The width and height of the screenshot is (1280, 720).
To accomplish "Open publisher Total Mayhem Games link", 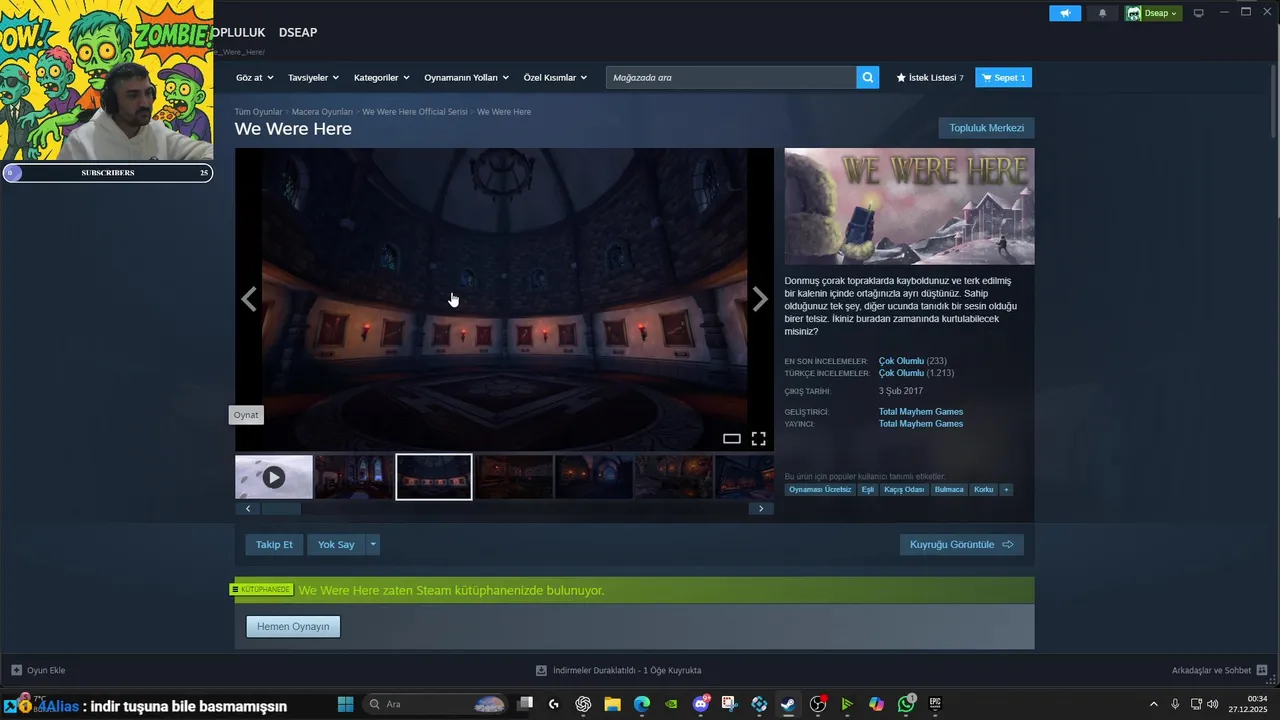I will (x=921, y=424).
